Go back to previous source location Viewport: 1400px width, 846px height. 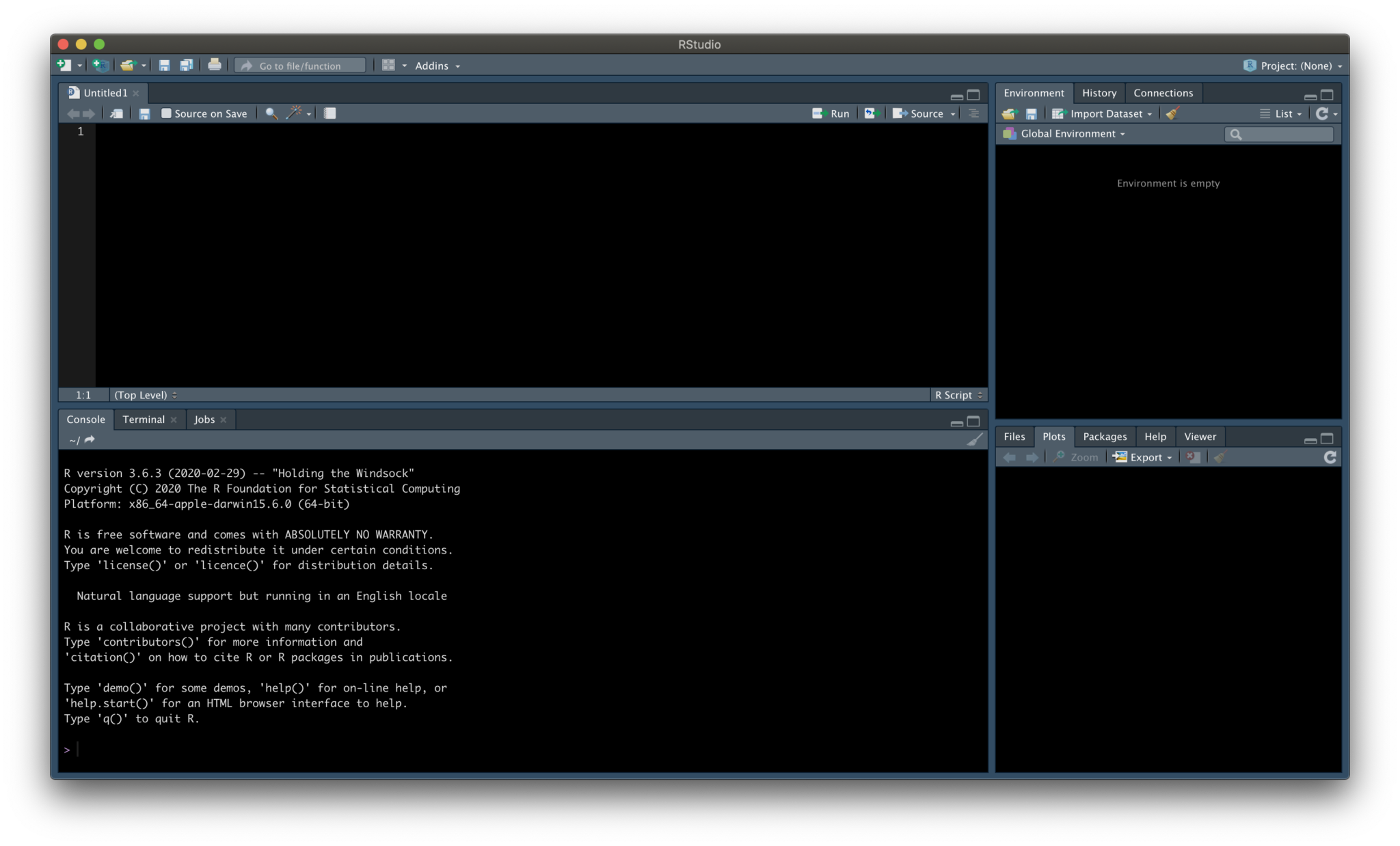coord(73,113)
